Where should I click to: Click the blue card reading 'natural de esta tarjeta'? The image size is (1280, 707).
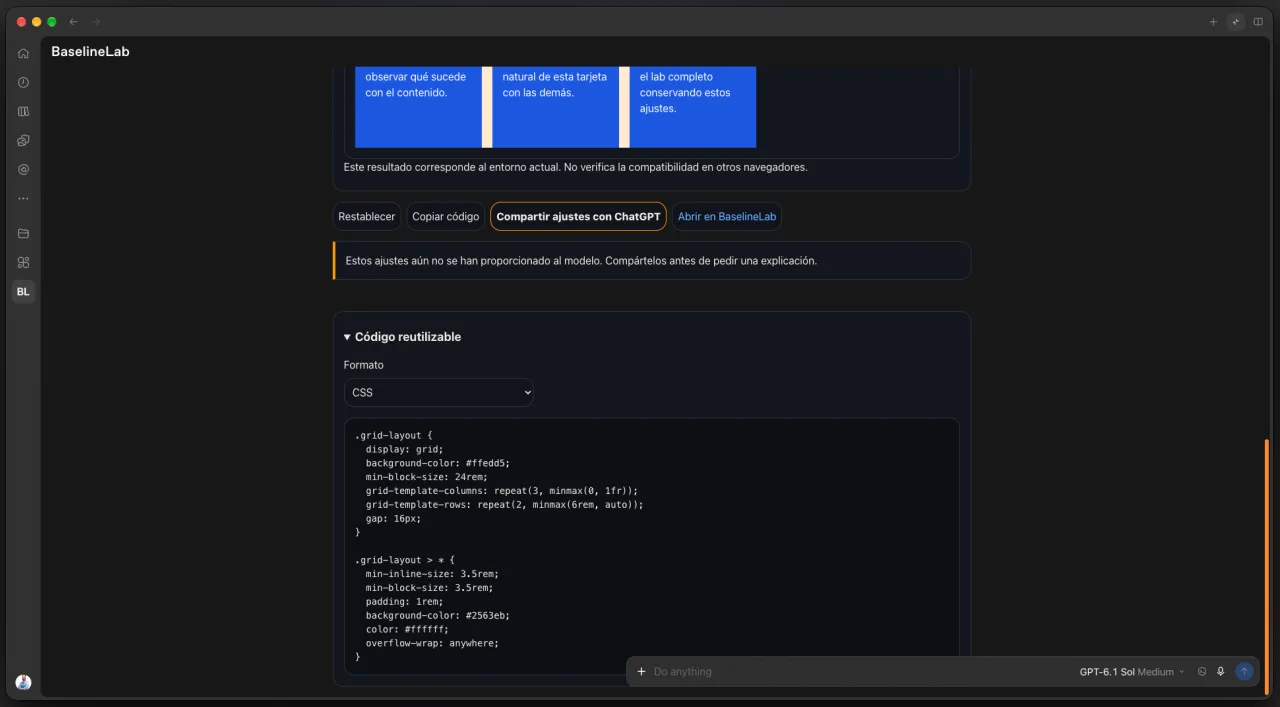click(x=556, y=107)
